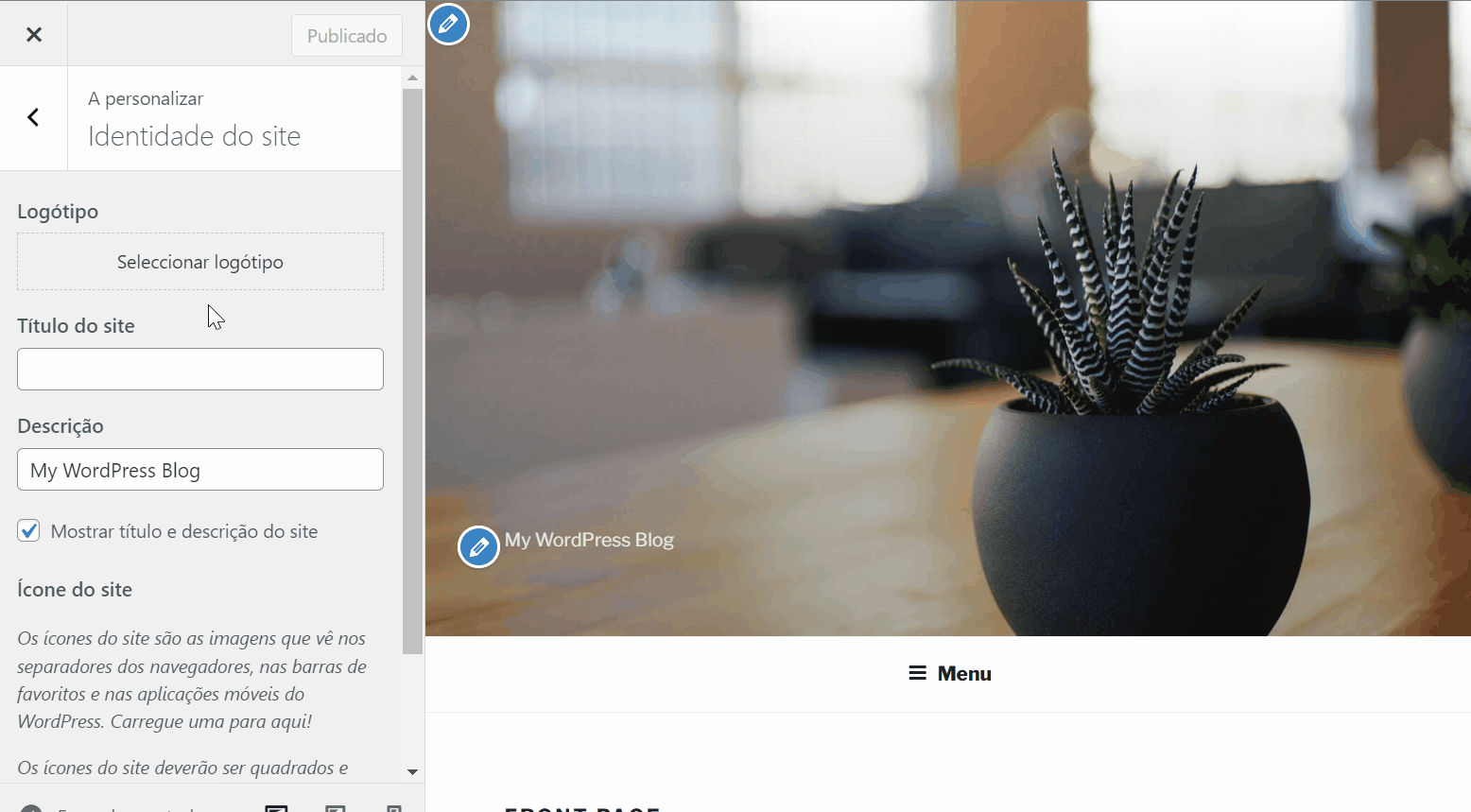Click the sidebar scrollbar up arrow
1471x812 pixels.
(412, 78)
